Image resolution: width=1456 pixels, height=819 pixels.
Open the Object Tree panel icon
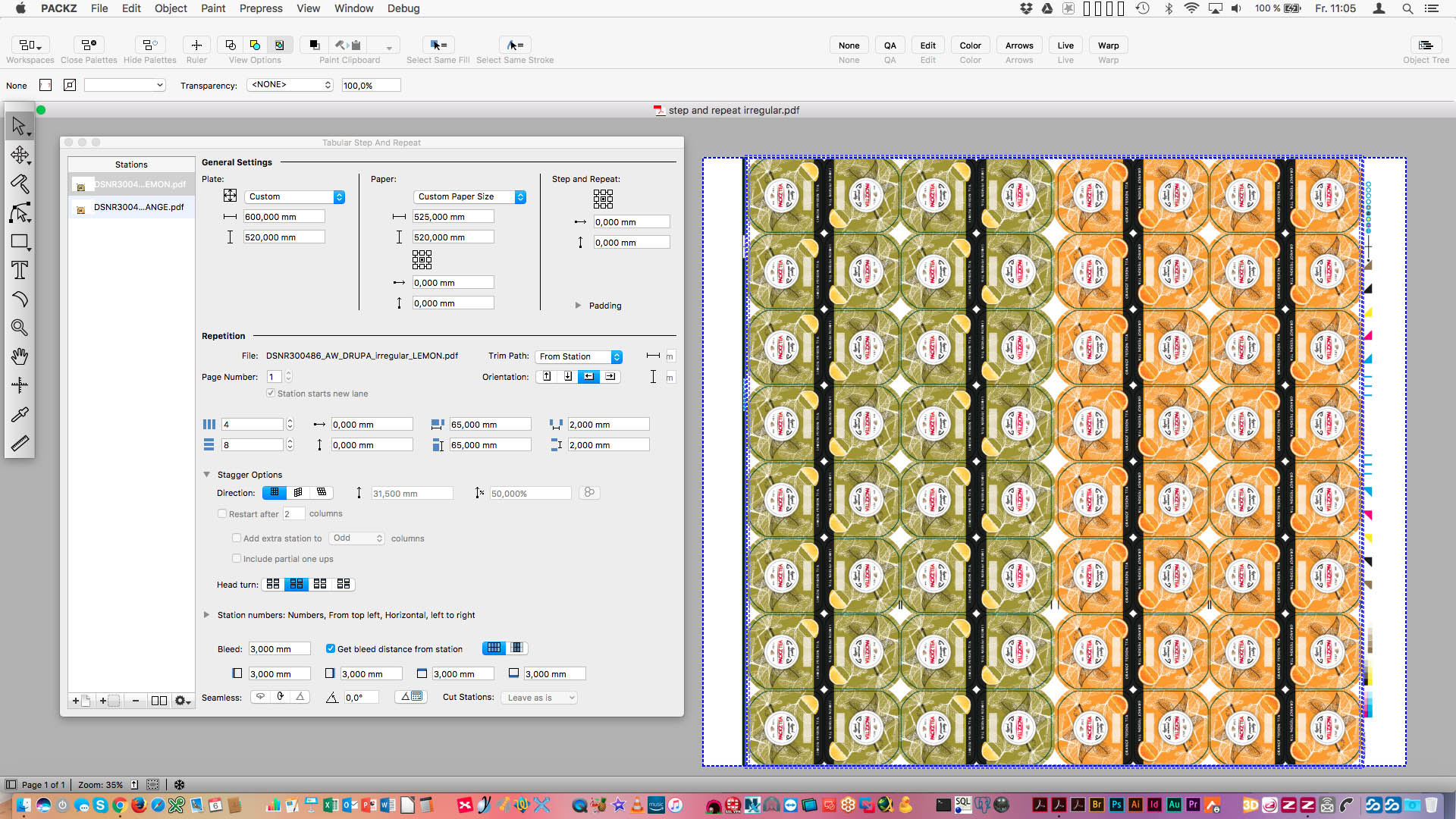pos(1426,45)
